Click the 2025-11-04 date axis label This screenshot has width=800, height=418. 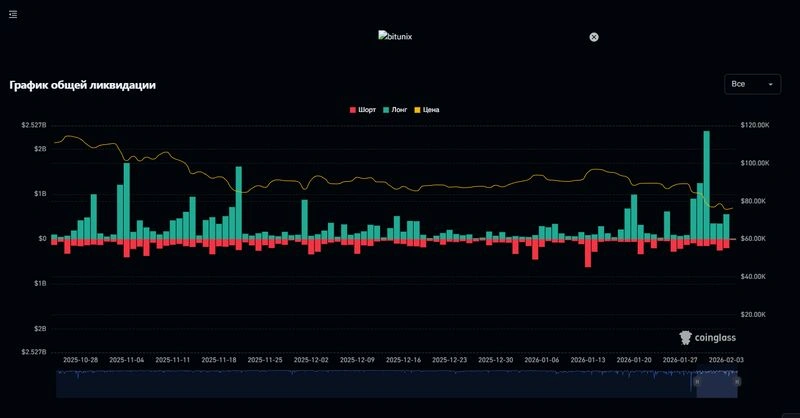127,360
